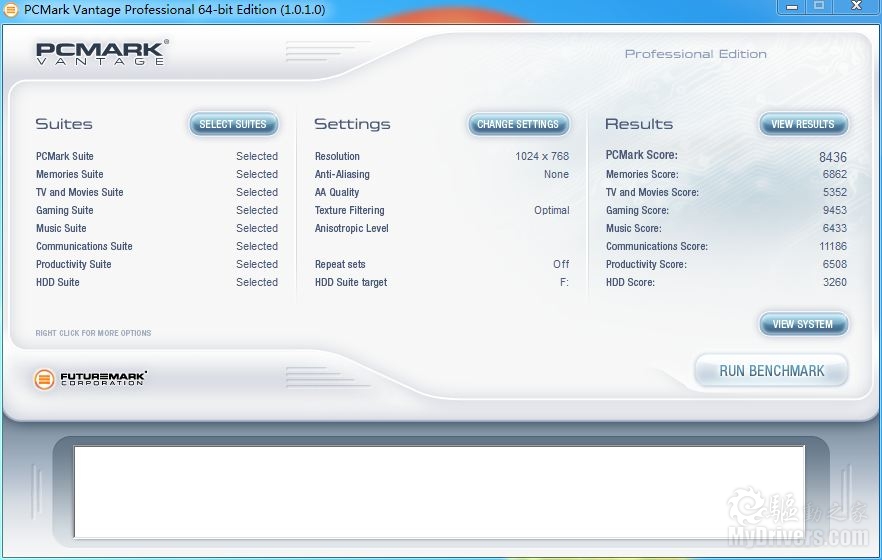Click the Gaming Score value 9453

835,210
